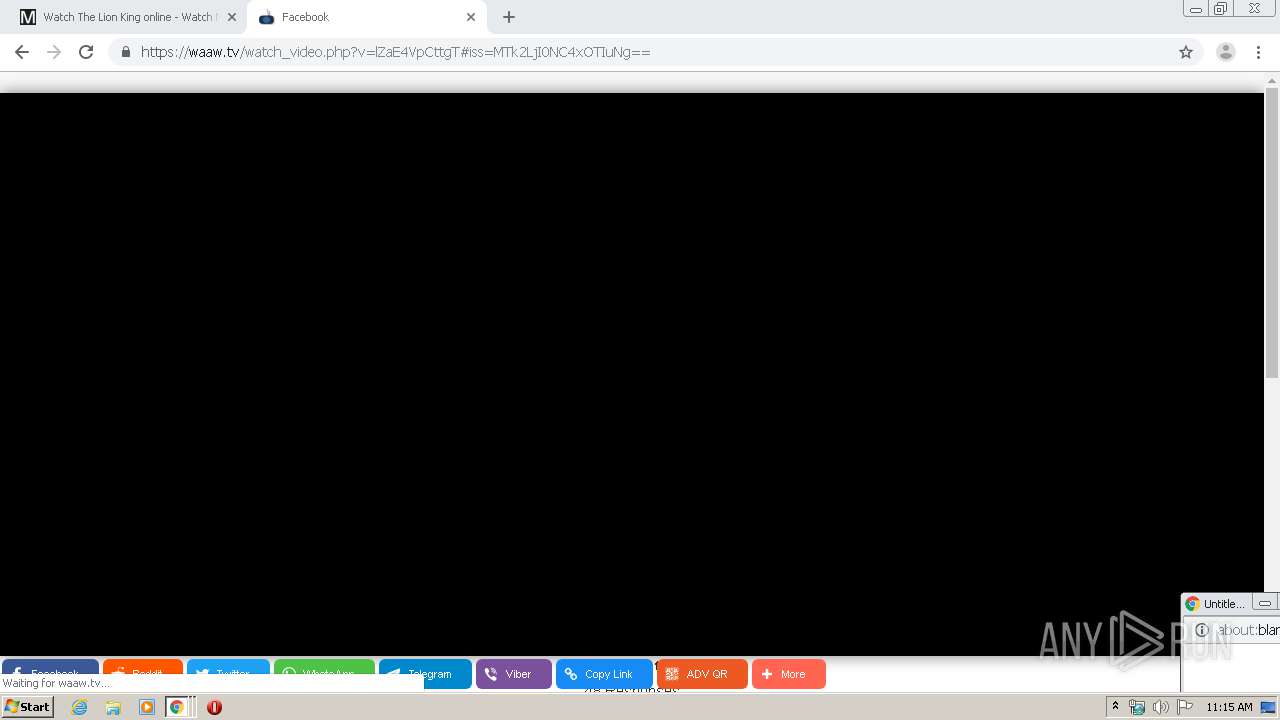Share via WhatsApp button
1280x720 pixels.
(x=324, y=667)
